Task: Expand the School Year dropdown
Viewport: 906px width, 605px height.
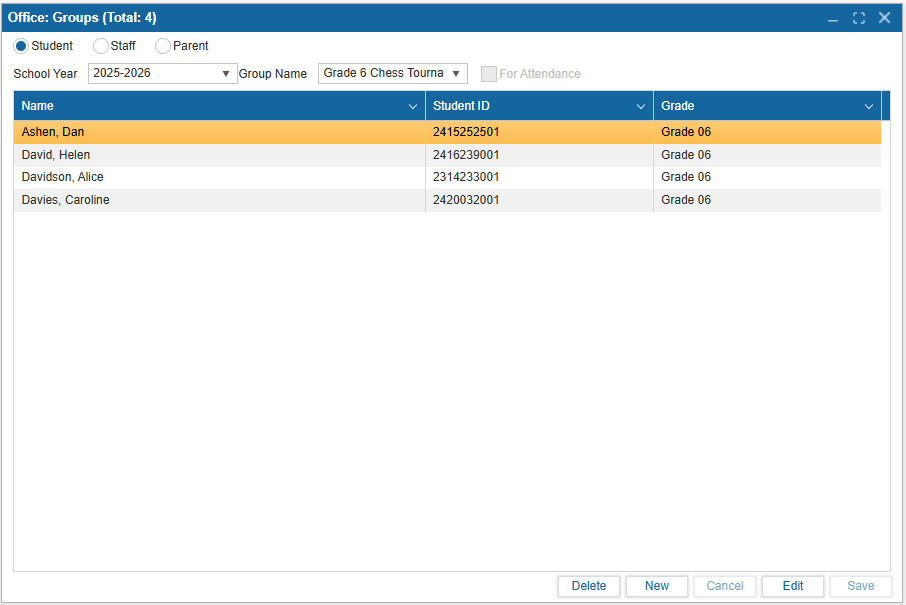Action: (226, 74)
